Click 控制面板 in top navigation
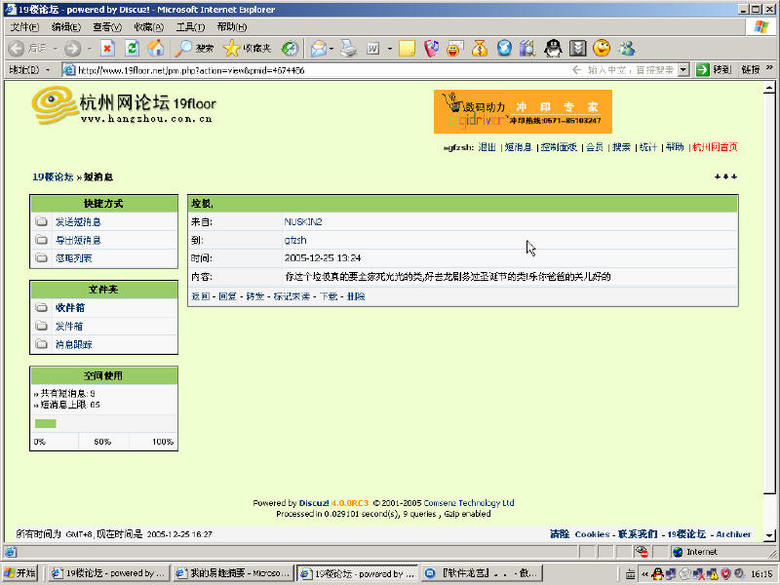 (556, 147)
